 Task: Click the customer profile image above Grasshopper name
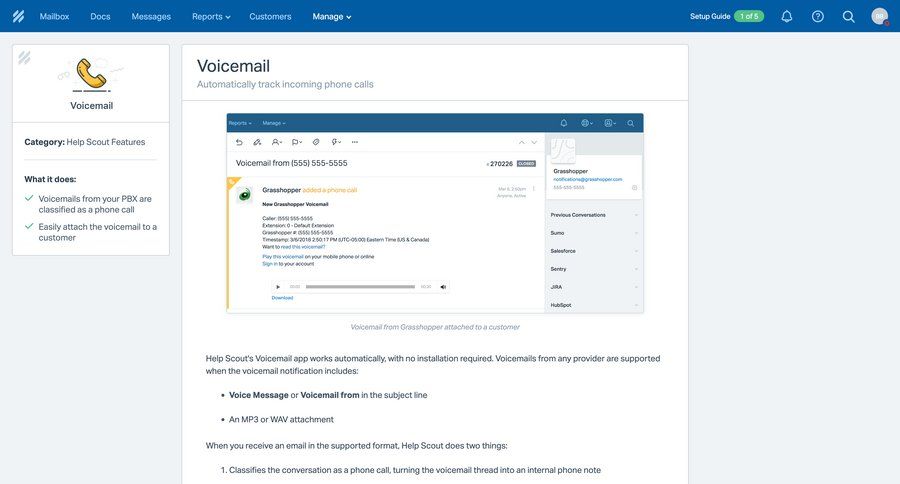tap(562, 150)
